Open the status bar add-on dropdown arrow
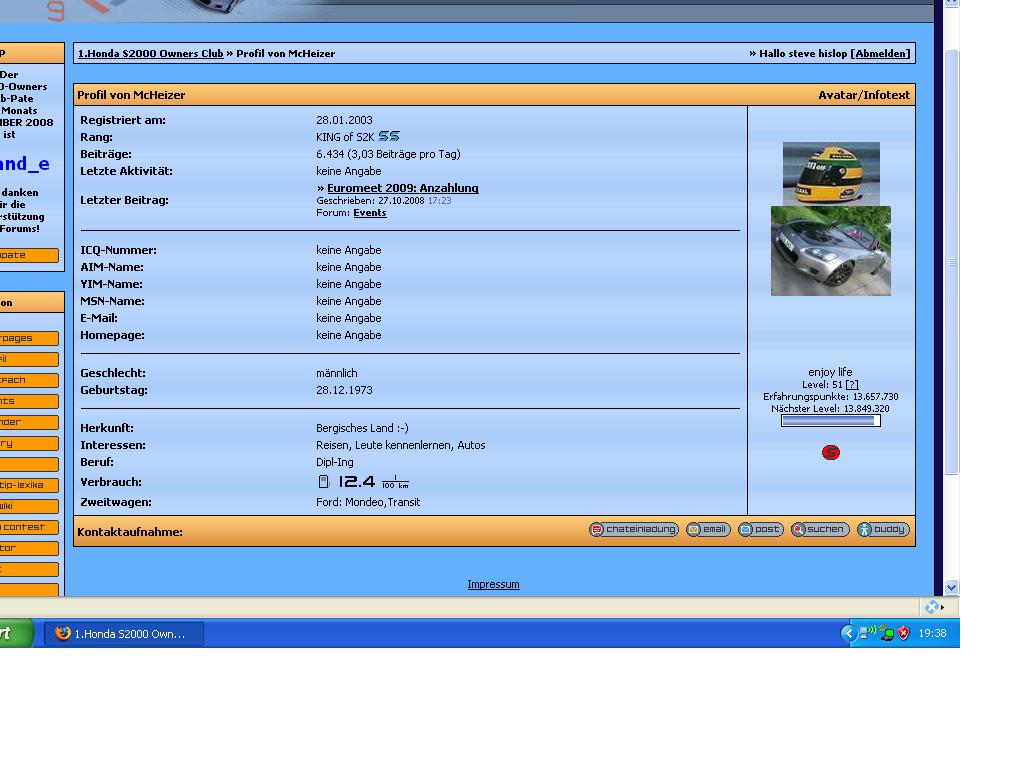The width and height of the screenshot is (1024, 768). [x=941, y=607]
